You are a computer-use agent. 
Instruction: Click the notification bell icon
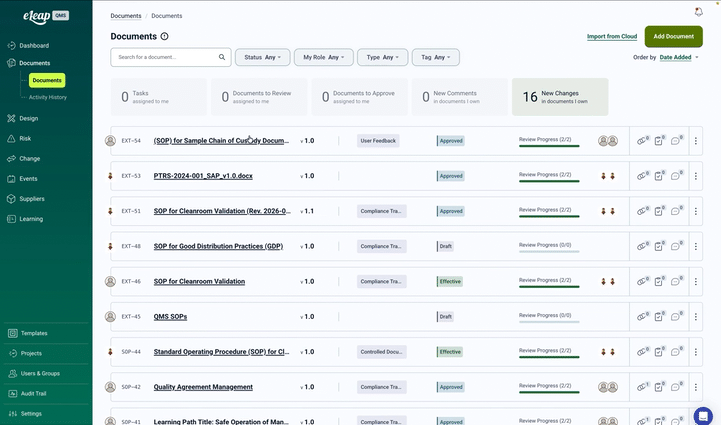click(698, 12)
